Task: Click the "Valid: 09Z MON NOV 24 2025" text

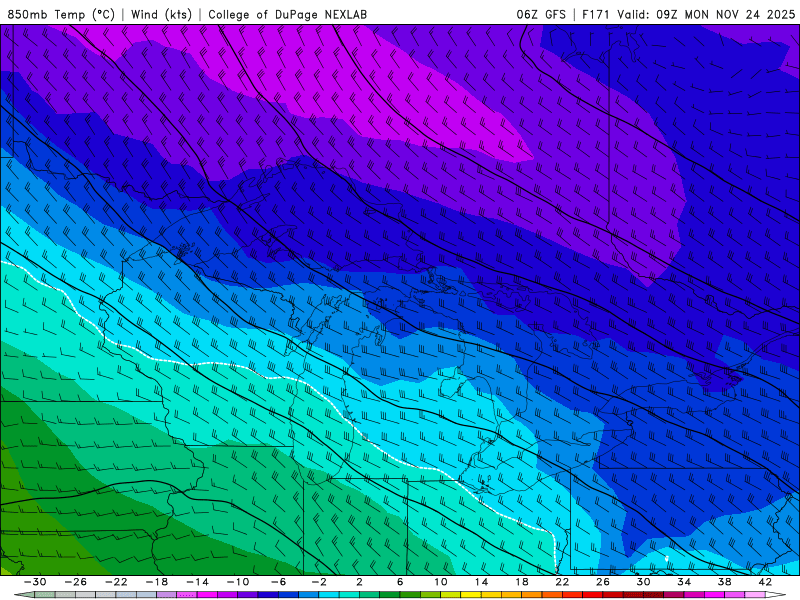Action: pyautogui.click(x=706, y=14)
